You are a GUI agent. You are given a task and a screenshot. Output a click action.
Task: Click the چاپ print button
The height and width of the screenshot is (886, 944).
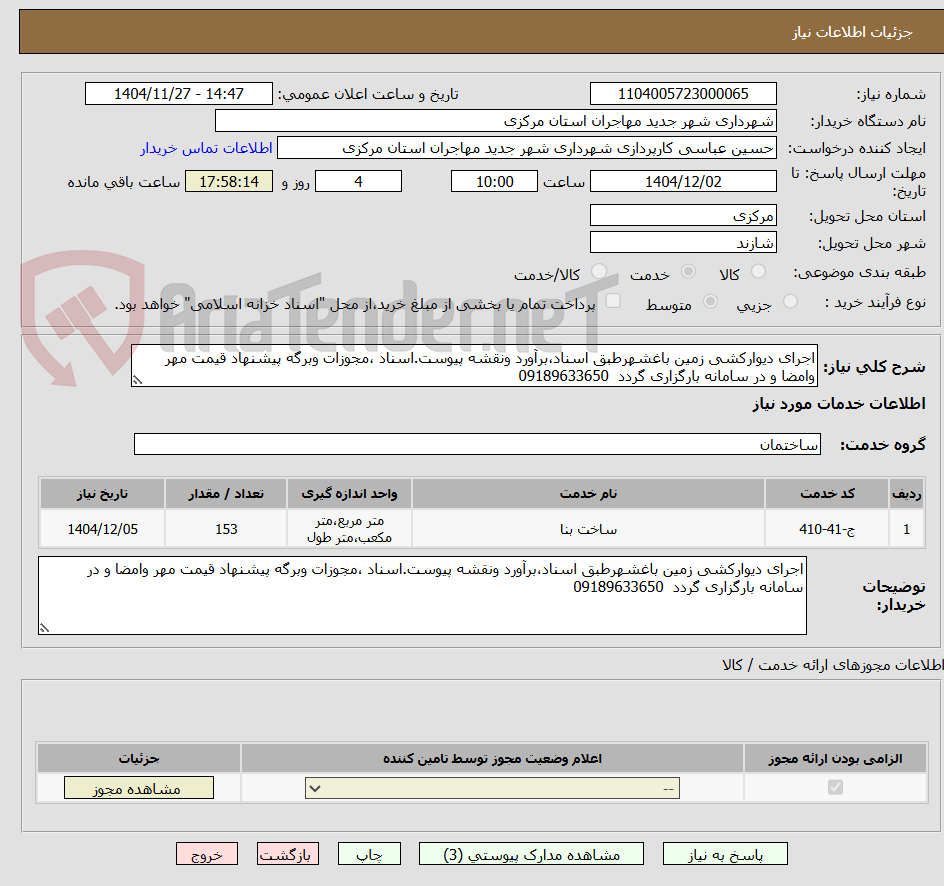tap(369, 854)
